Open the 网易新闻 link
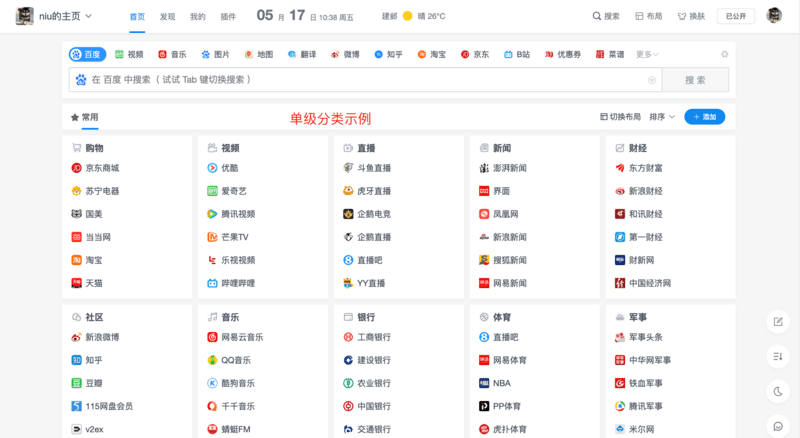 [503, 283]
